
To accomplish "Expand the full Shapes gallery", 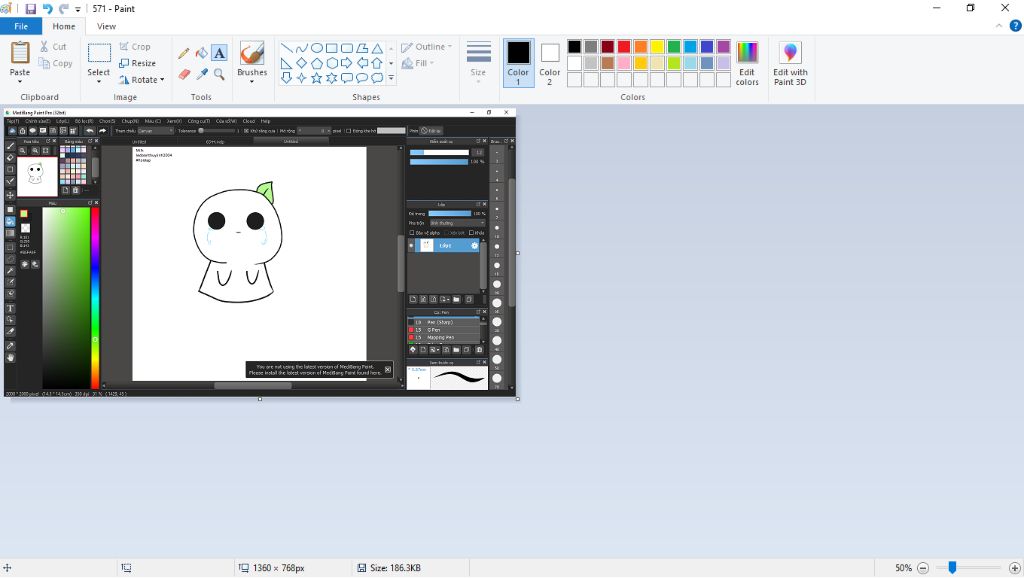I will [391, 78].
